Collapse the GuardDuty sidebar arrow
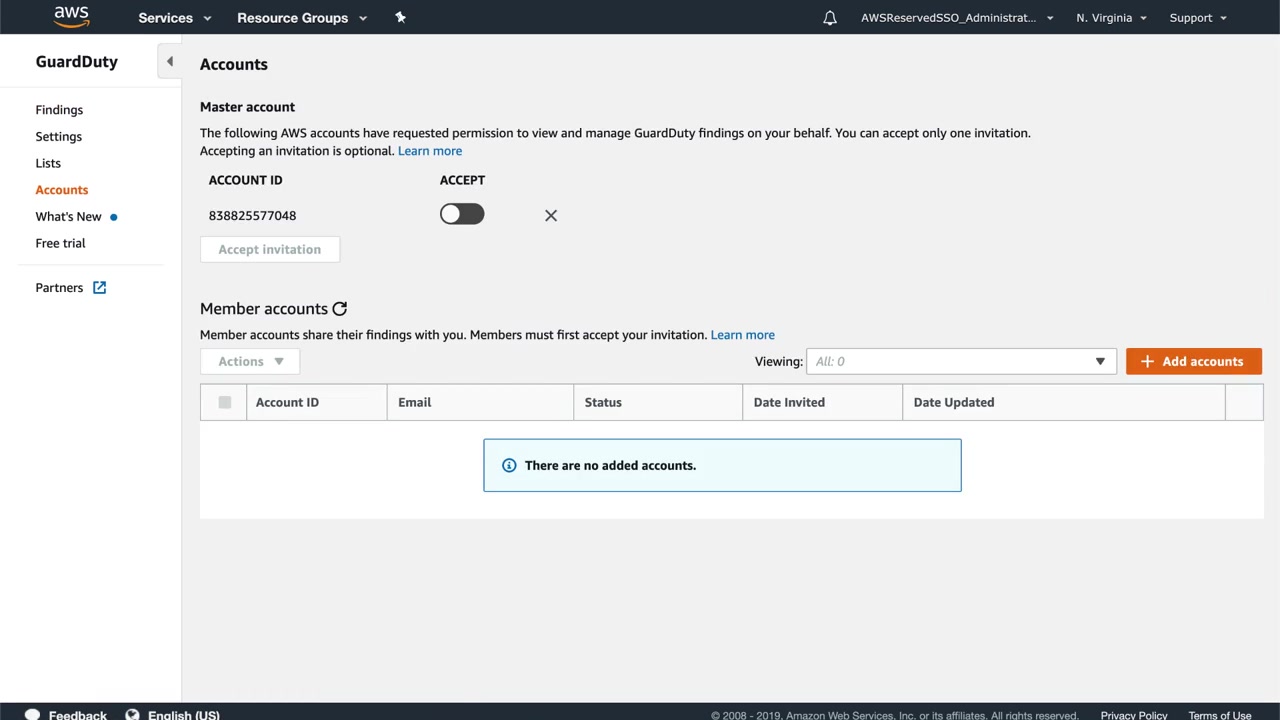This screenshot has height=720, width=1280. [x=170, y=62]
